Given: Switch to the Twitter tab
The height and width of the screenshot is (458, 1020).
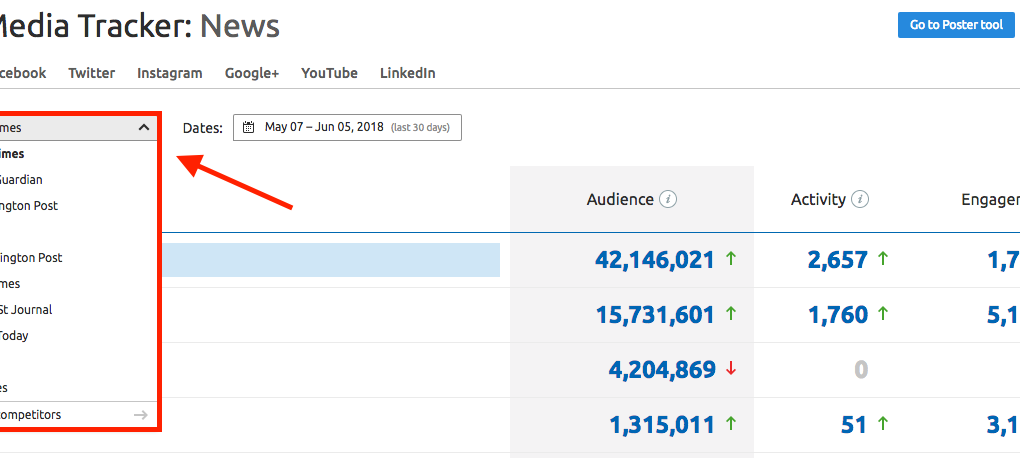Looking at the screenshot, I should [x=91, y=73].
